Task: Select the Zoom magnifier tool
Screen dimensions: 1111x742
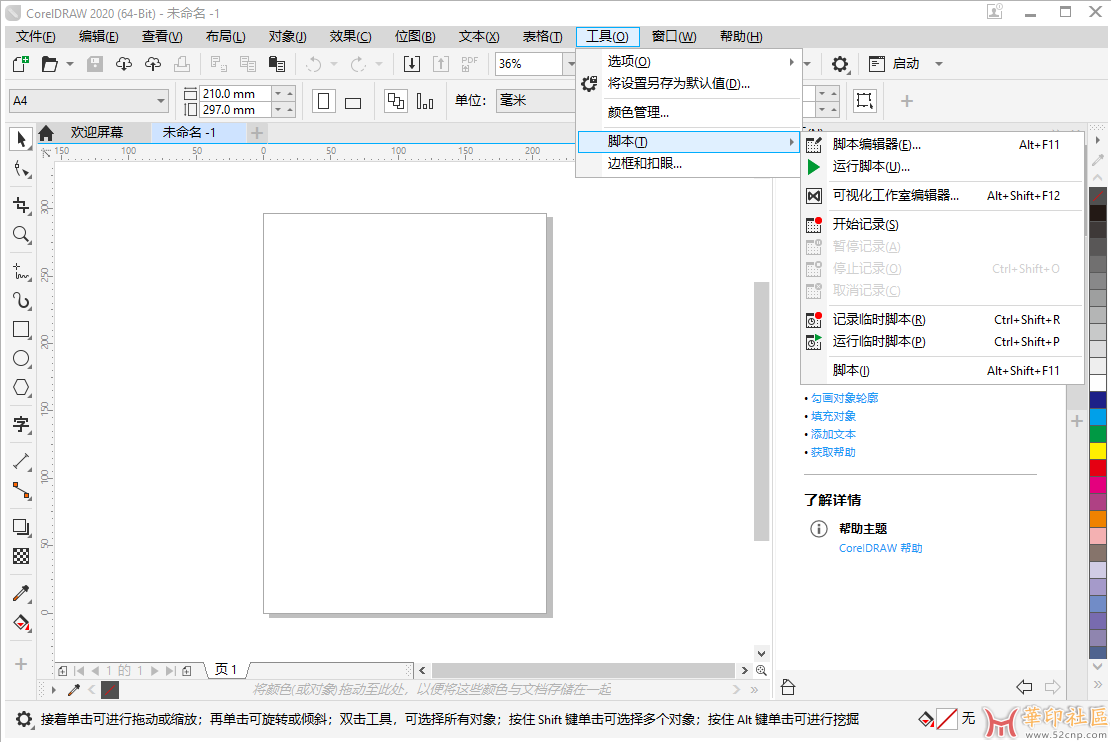Action: coord(21,235)
